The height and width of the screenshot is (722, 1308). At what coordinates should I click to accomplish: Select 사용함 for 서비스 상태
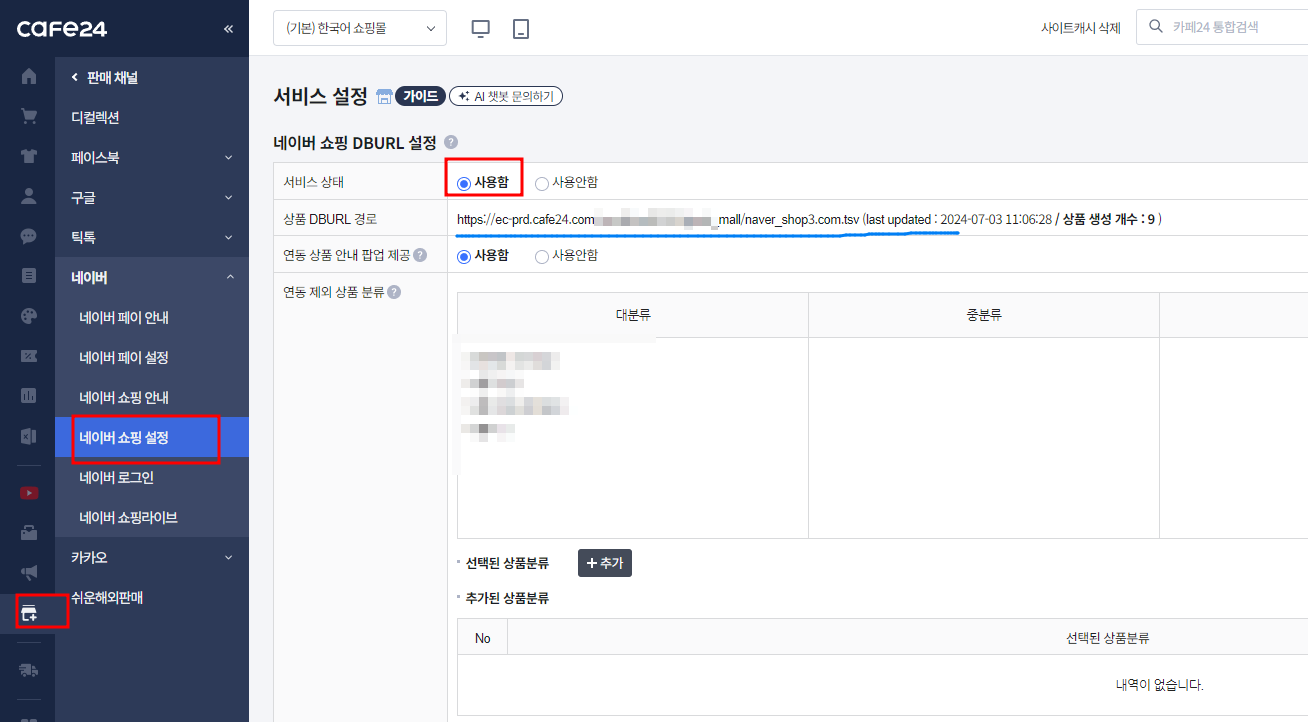(463, 183)
